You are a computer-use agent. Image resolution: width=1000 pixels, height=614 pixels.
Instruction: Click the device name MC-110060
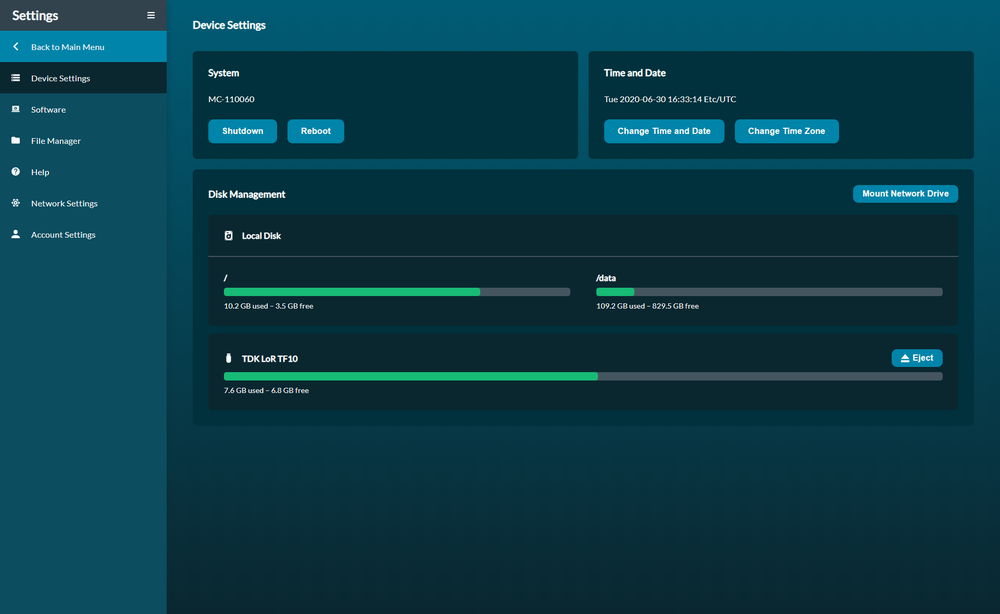[x=231, y=99]
